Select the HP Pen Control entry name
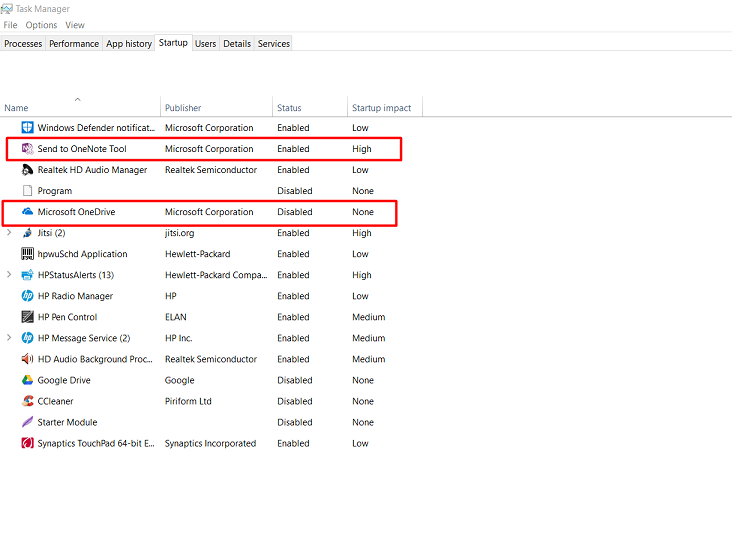732x542 pixels. [x=67, y=317]
